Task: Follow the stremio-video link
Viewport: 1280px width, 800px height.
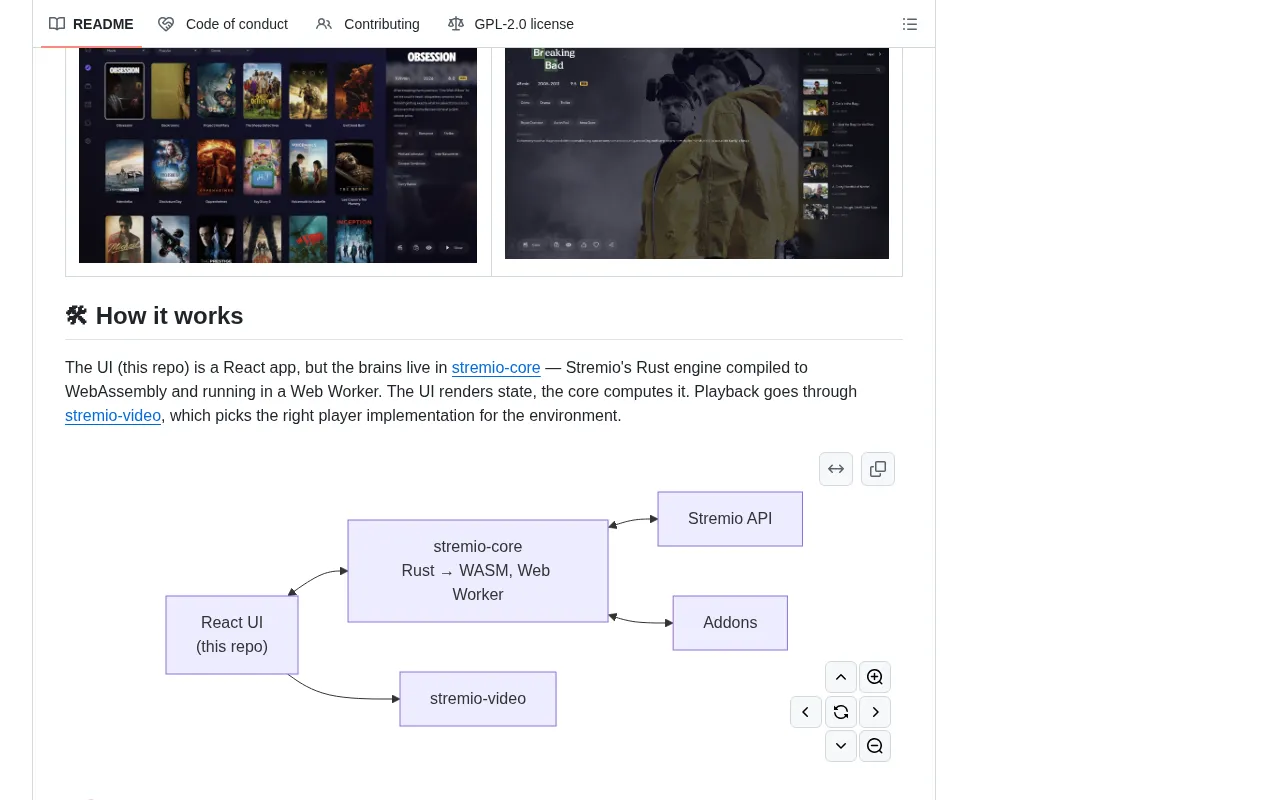Action: (x=113, y=415)
